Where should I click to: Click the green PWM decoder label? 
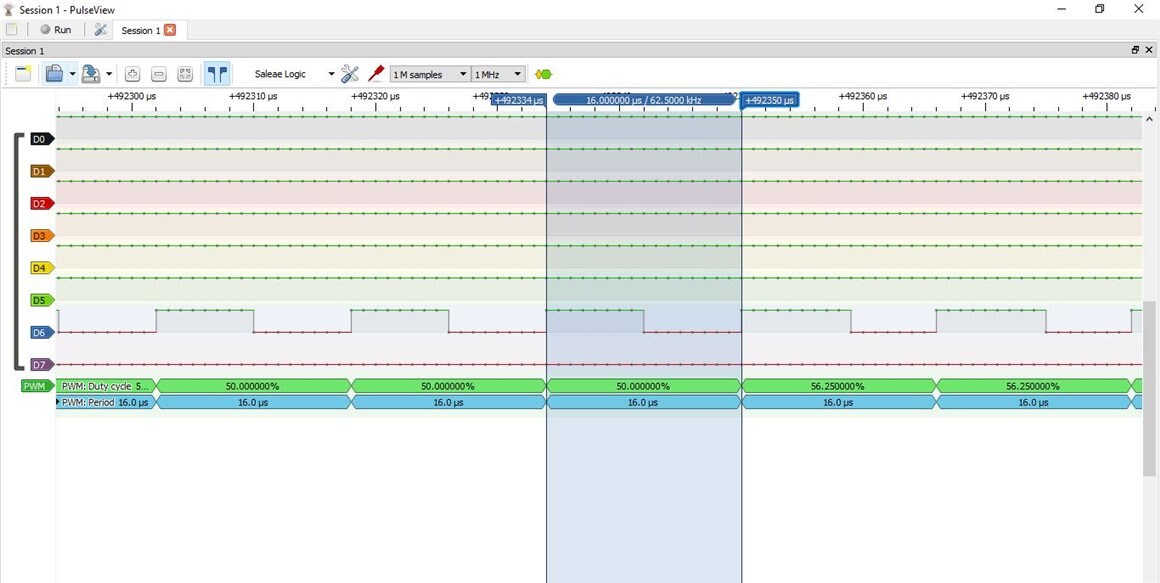(38, 386)
